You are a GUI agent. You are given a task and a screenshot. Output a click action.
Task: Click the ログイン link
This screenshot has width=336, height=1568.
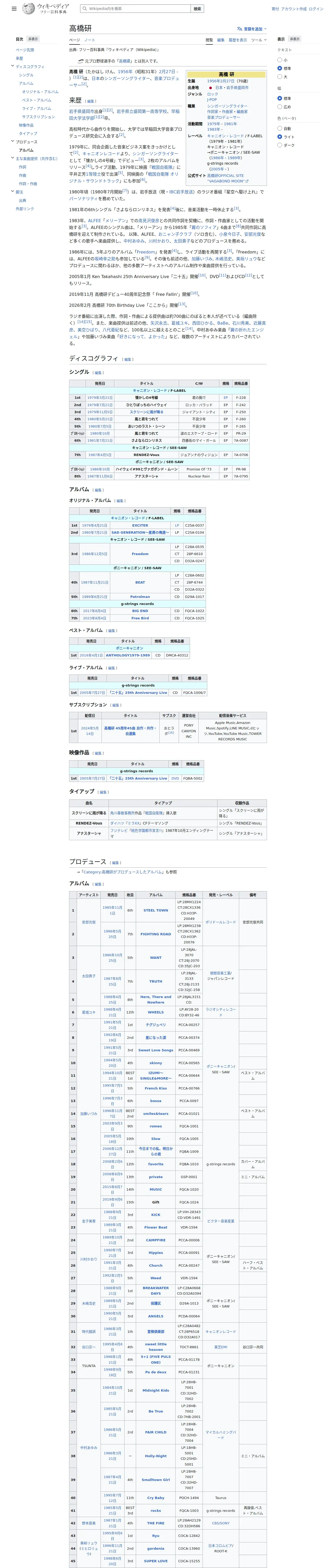pyautogui.click(x=316, y=9)
